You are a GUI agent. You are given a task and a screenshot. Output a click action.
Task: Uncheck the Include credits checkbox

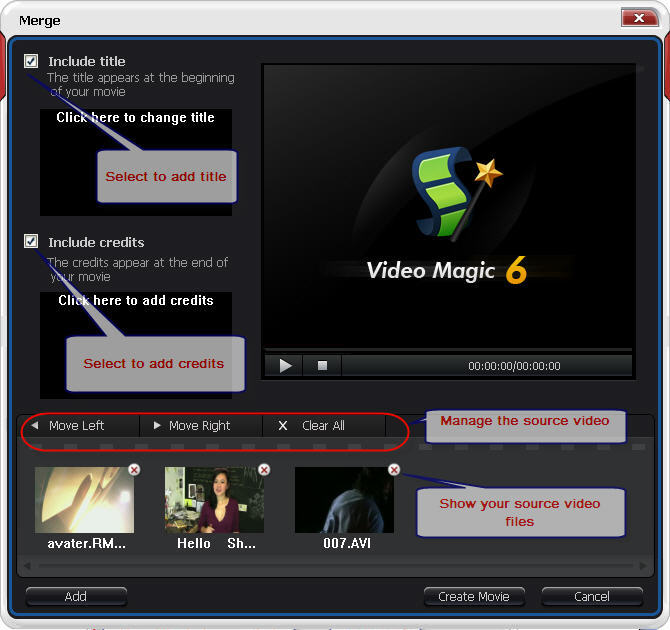point(31,241)
